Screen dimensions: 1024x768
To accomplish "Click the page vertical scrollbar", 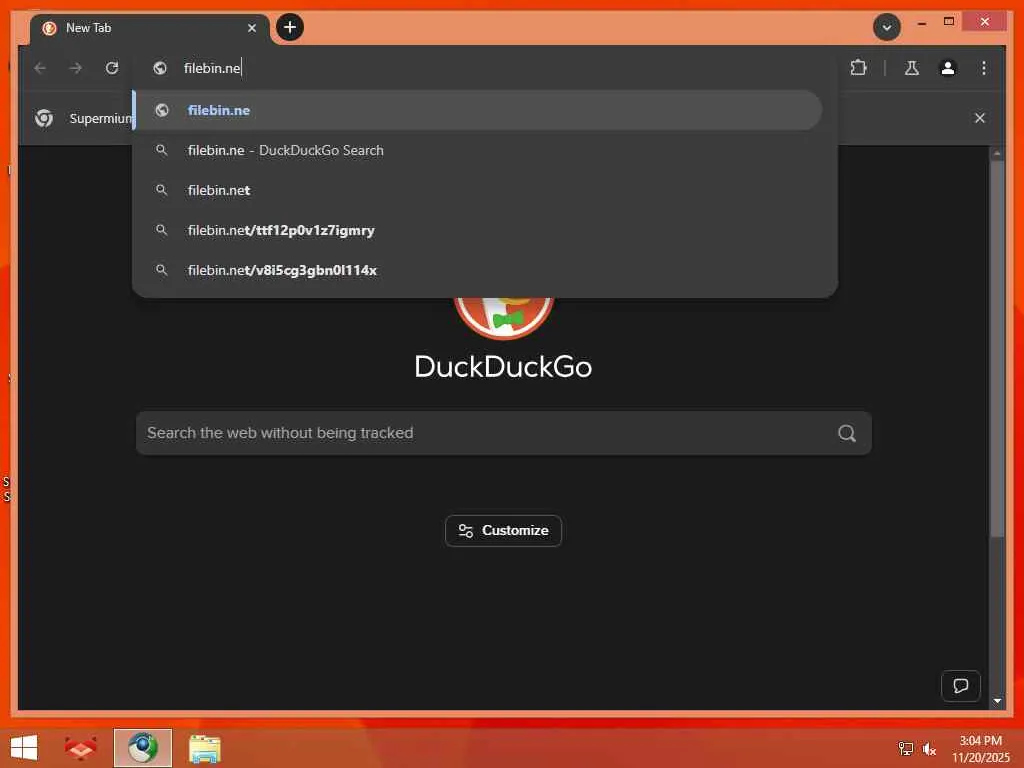I will click(997, 348).
